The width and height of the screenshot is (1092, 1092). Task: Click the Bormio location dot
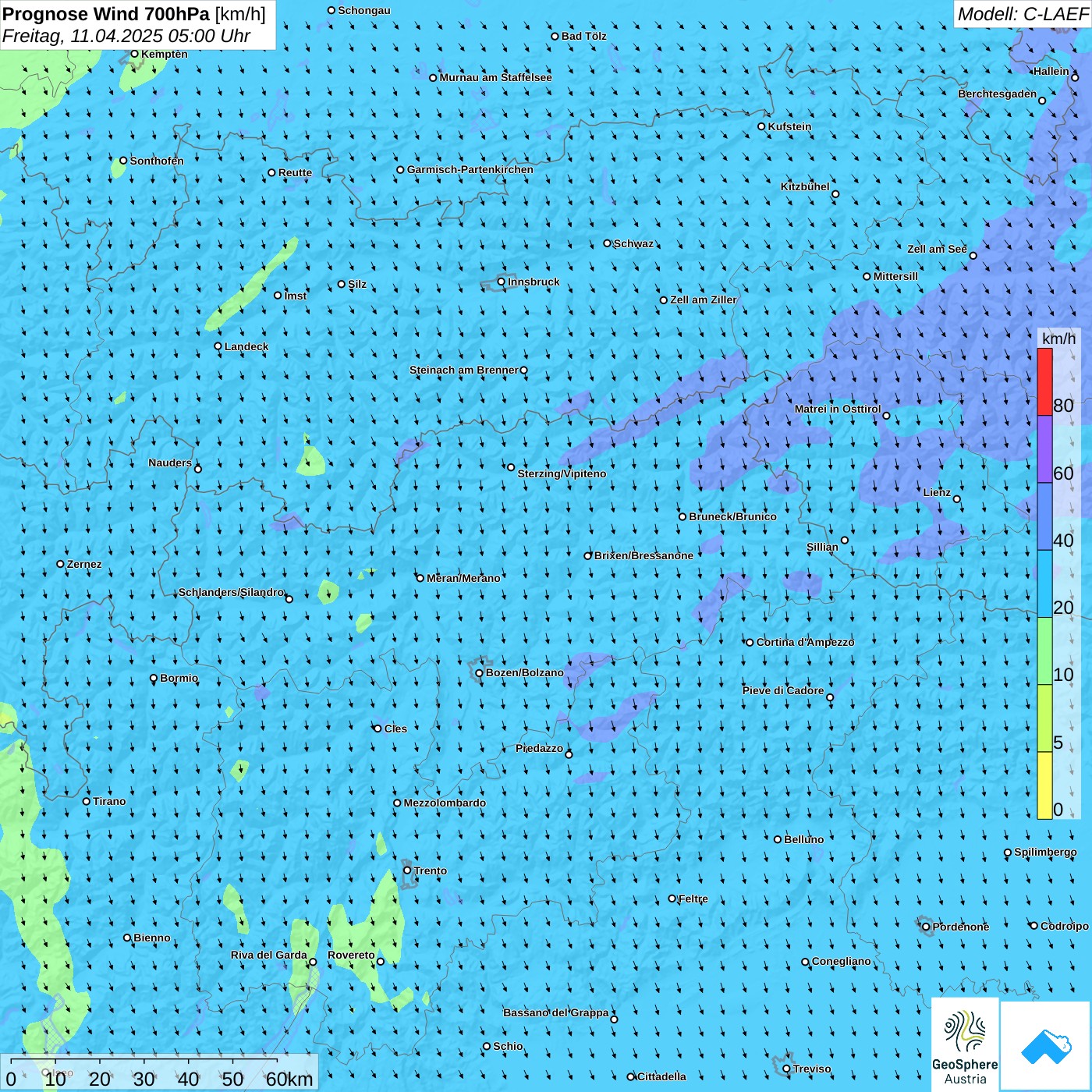tap(154, 678)
